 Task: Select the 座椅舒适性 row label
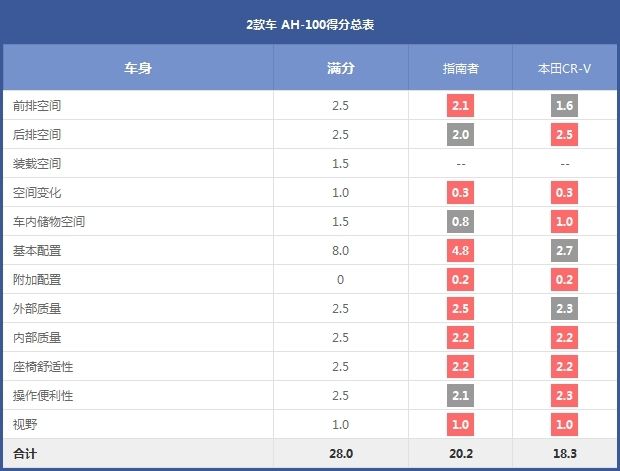(x=43, y=367)
